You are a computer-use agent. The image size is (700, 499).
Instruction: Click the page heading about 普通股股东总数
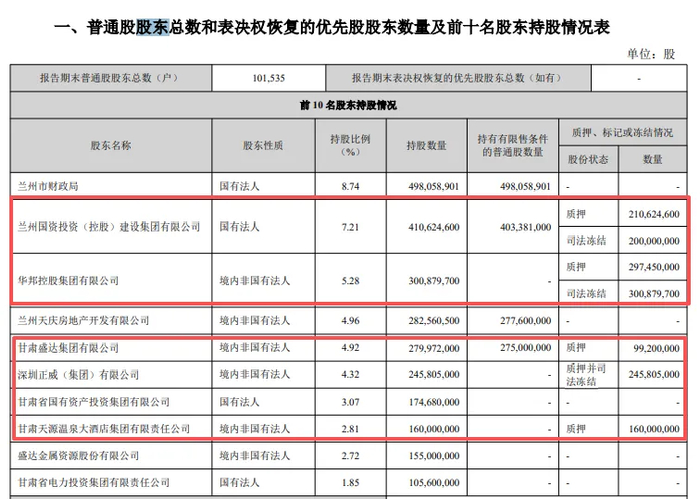(x=331, y=27)
